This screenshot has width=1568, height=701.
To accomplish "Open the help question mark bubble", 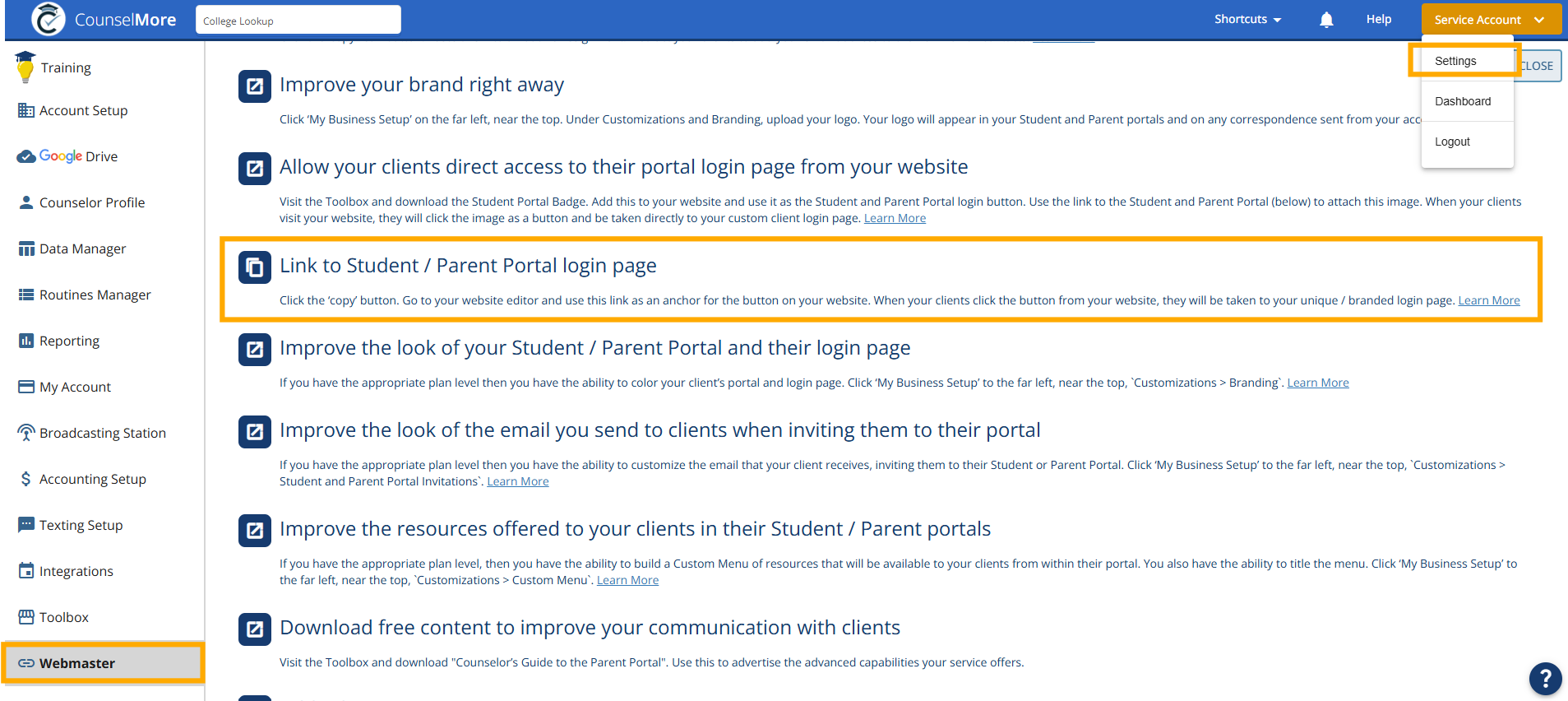I will (x=1545, y=679).
